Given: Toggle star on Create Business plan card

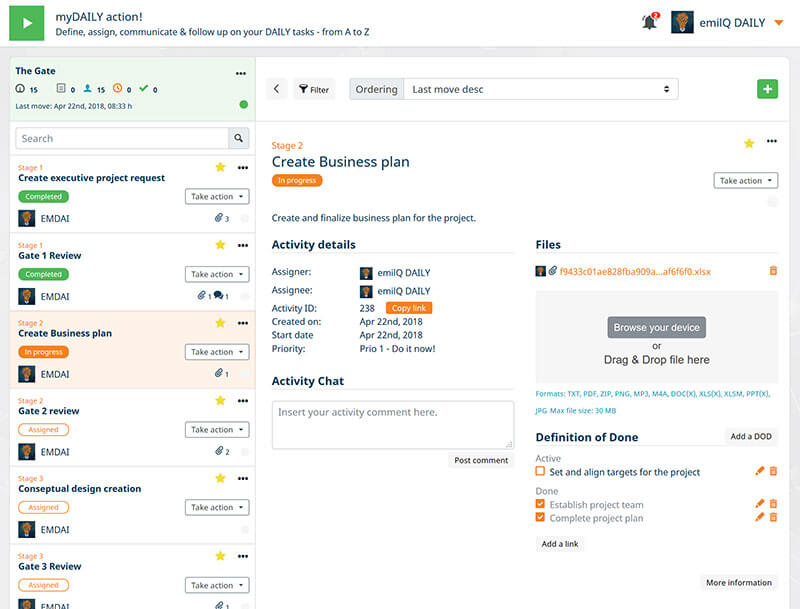Looking at the screenshot, I should tap(220, 323).
